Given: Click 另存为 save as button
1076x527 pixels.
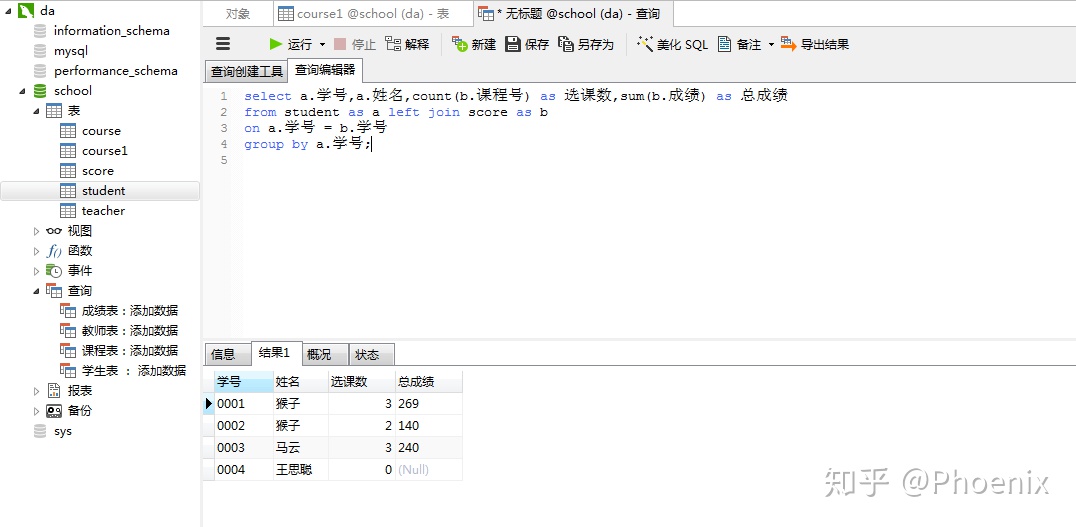Looking at the screenshot, I should pyautogui.click(x=586, y=45).
